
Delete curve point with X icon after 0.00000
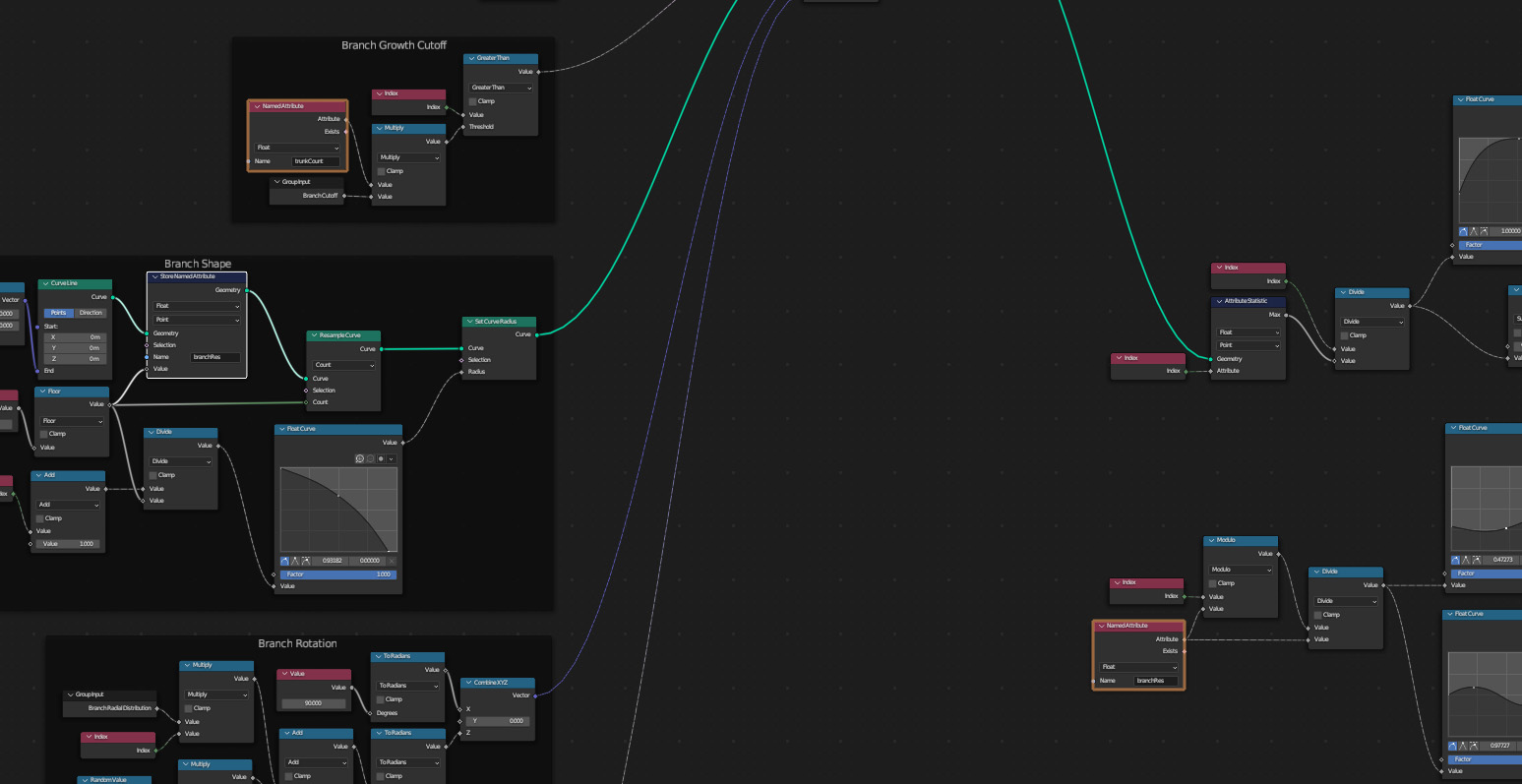392,561
